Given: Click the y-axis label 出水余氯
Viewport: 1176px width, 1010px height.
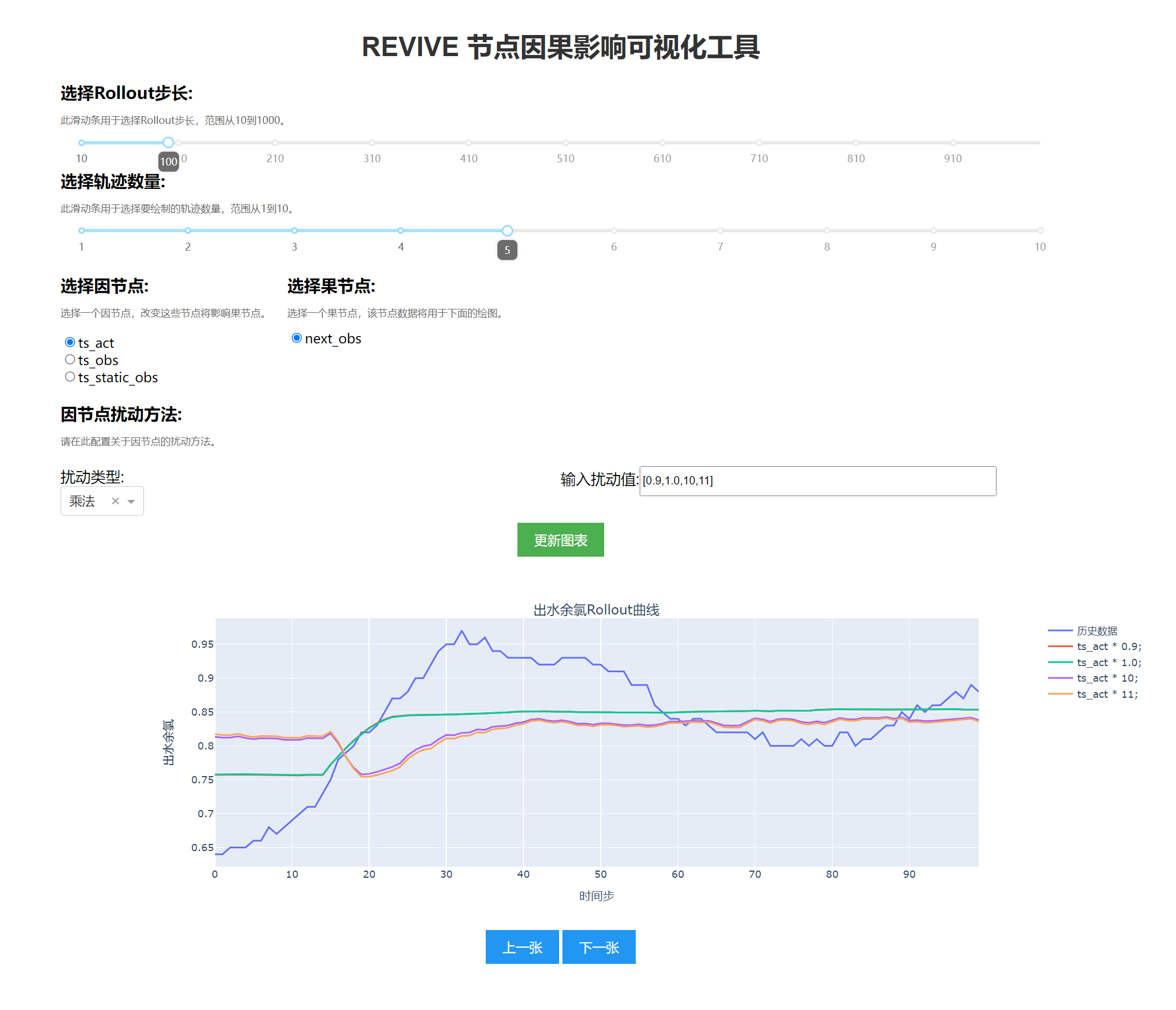Looking at the screenshot, I should (168, 742).
